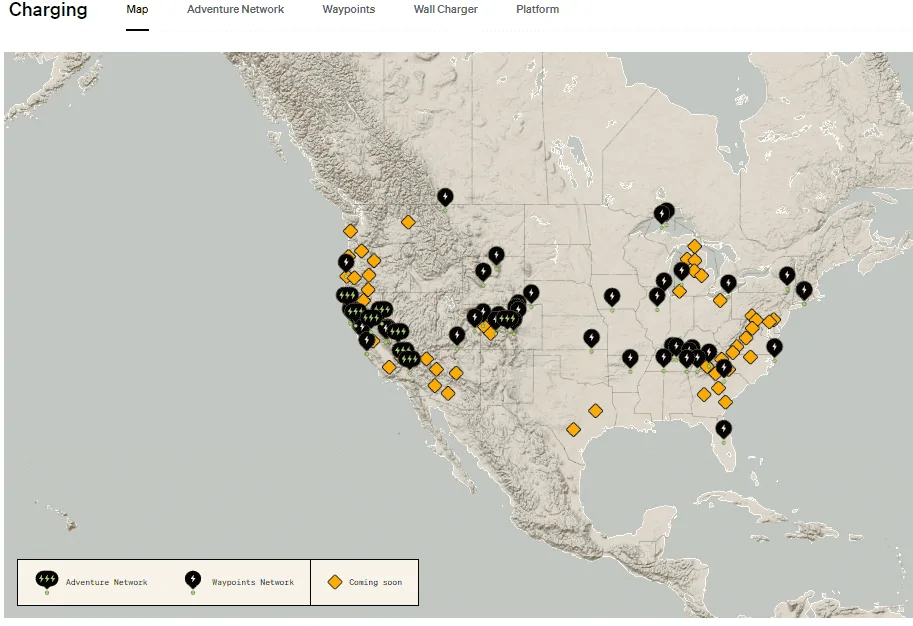Switch to the Map tab
The image size is (913, 626).
[137, 9]
